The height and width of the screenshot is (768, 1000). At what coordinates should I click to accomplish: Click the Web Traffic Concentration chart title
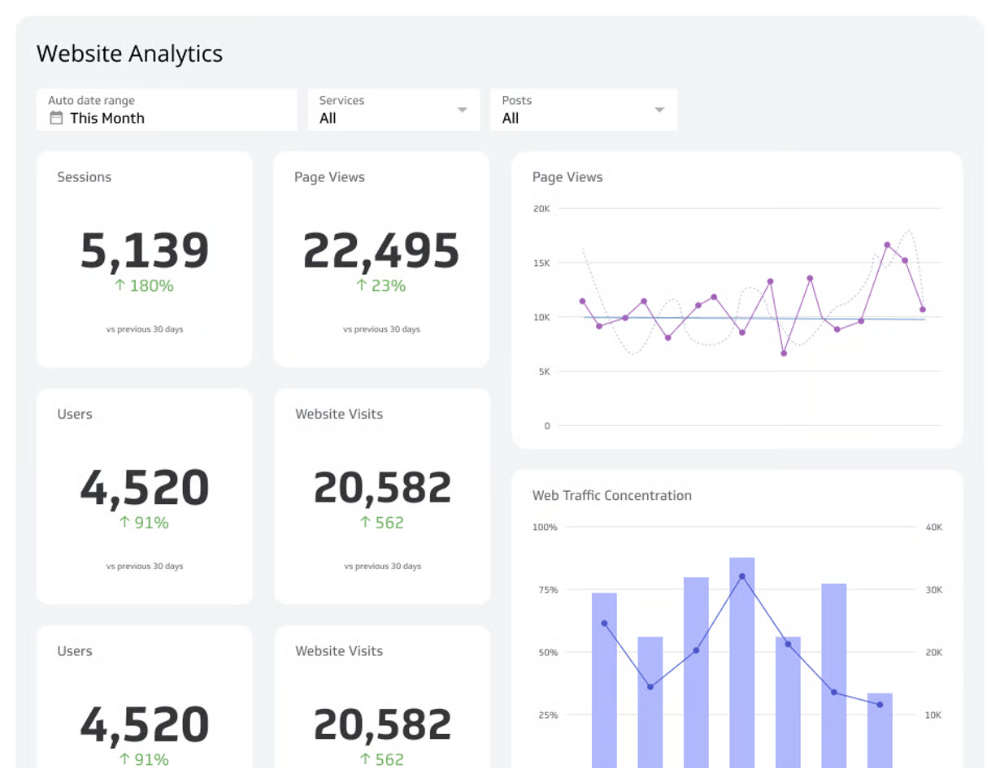point(611,495)
